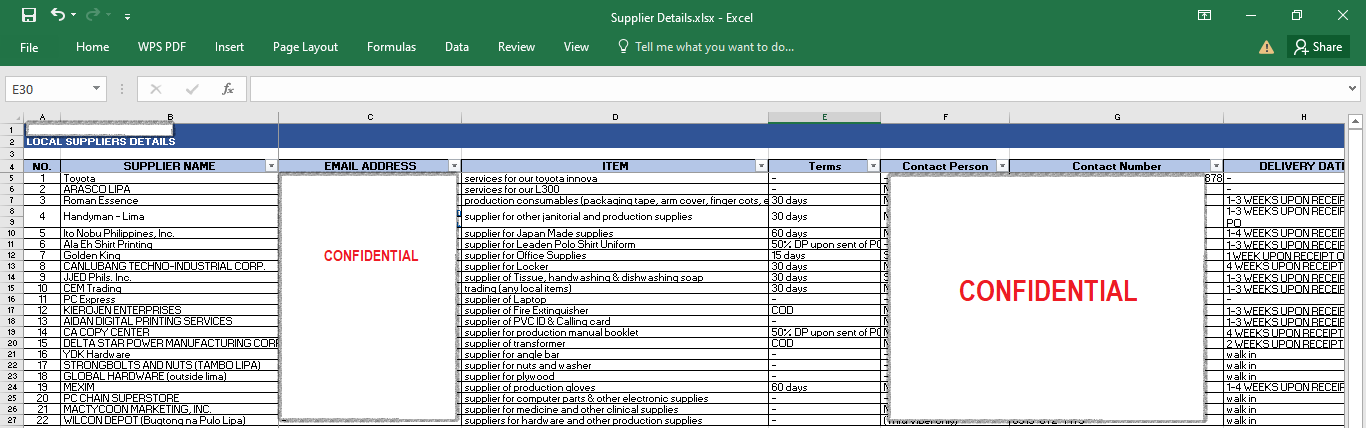Select the '15 days' terms cell
The image size is (1366, 428).
pos(825,255)
